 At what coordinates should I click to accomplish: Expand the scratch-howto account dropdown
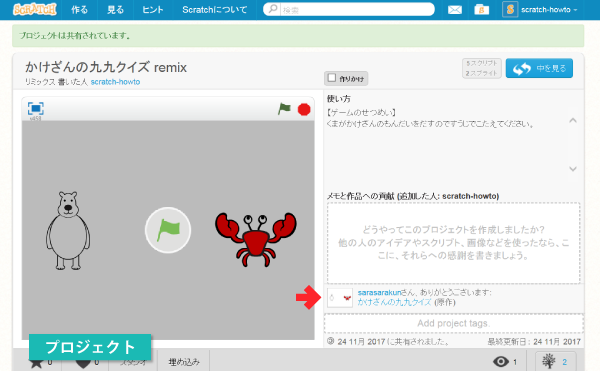549,10
